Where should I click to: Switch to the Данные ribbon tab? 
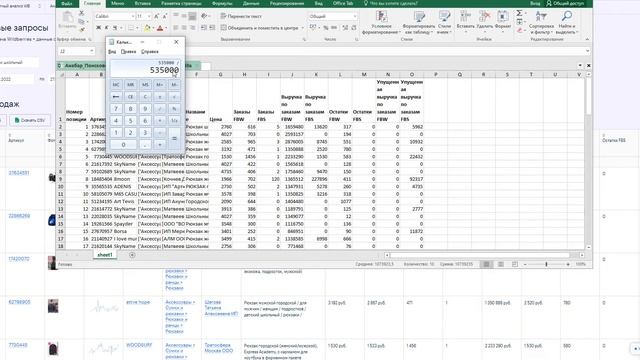[251, 3]
